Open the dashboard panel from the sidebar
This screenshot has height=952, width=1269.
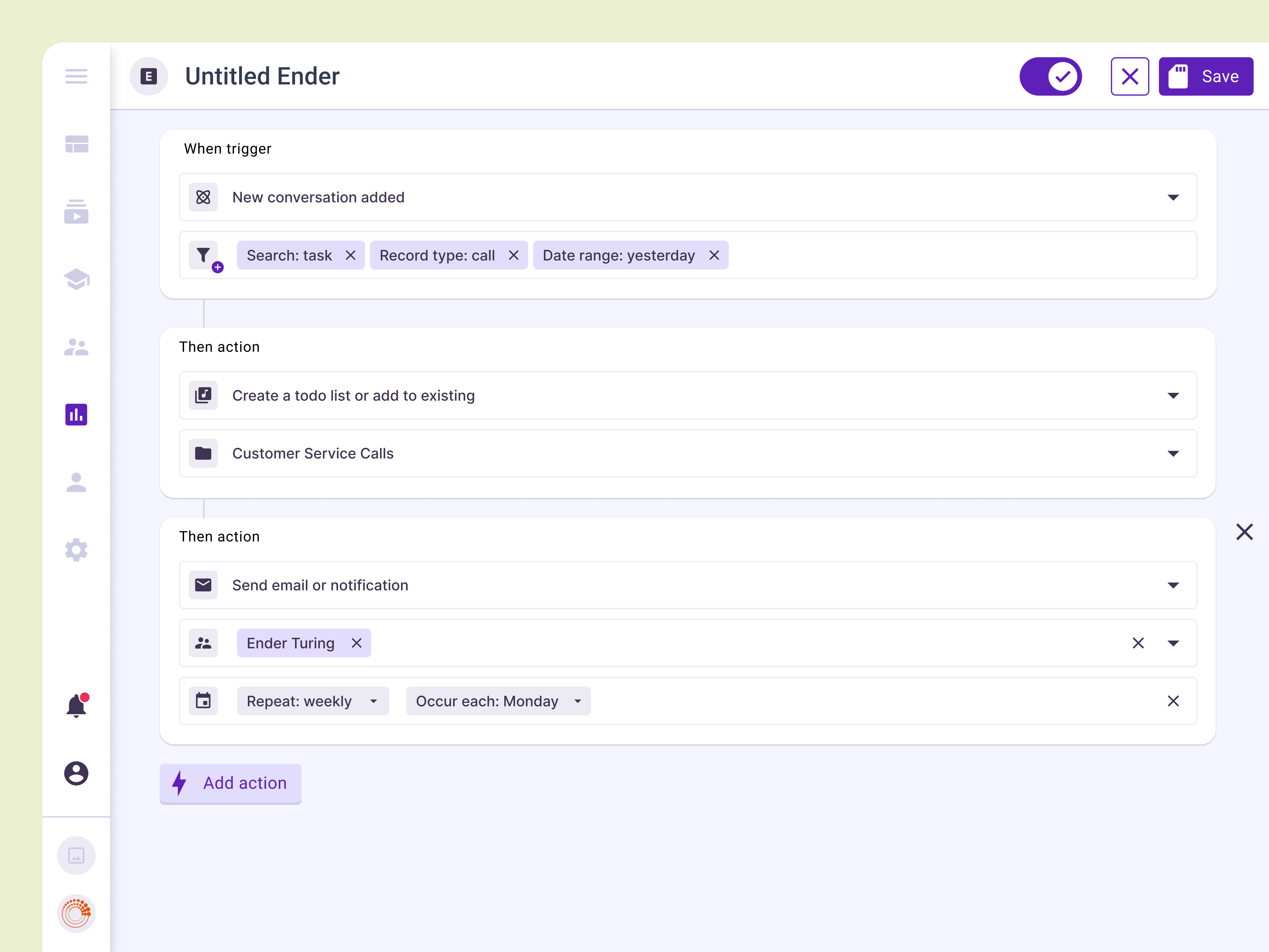tap(75, 144)
